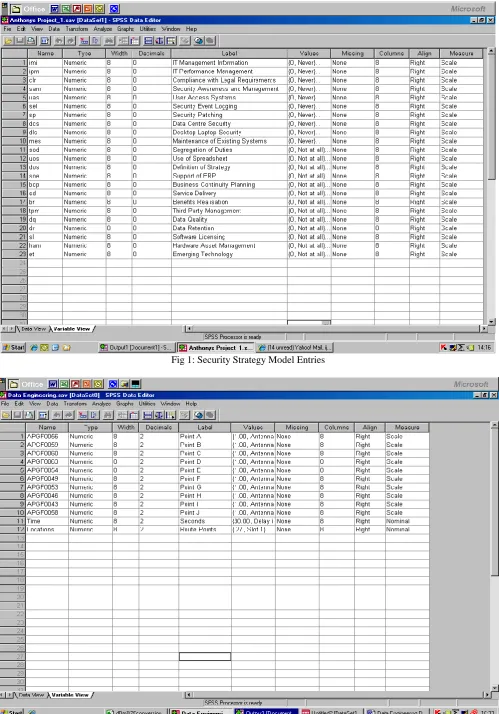Click the clock showing 14:16 in tray
This screenshot has height=714, width=499.
point(484,347)
